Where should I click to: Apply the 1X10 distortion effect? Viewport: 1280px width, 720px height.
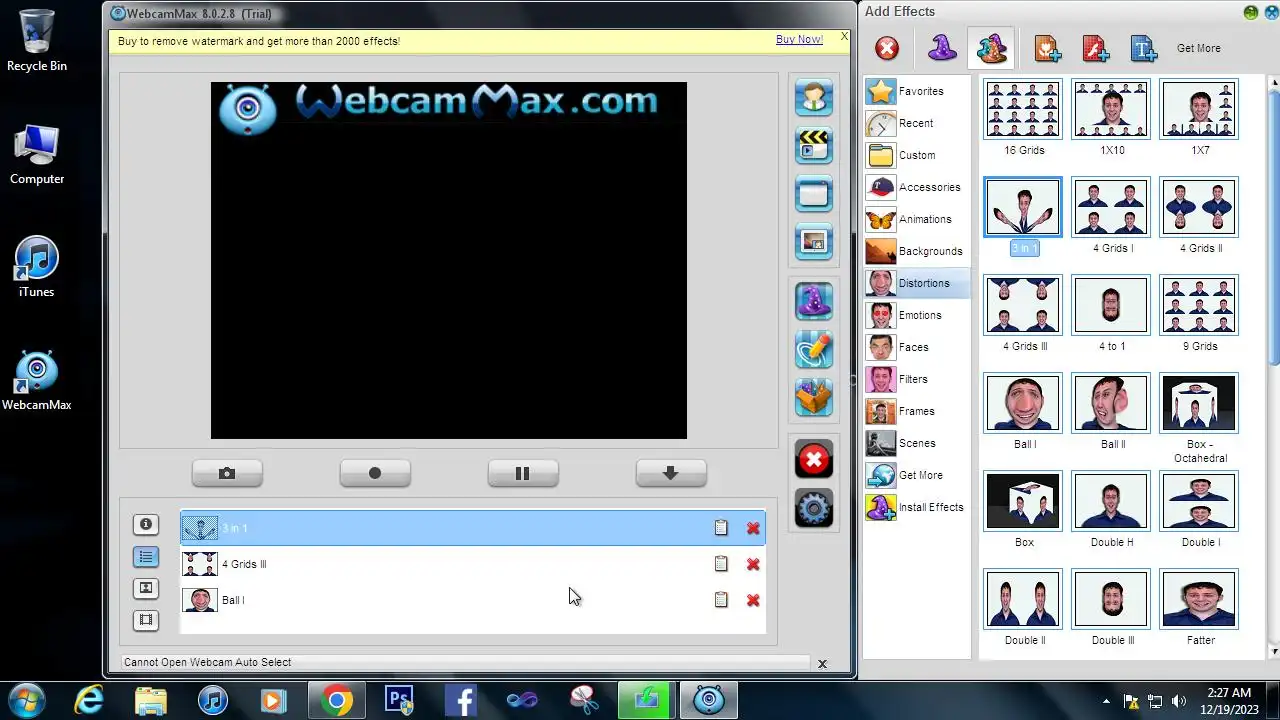coord(1111,109)
